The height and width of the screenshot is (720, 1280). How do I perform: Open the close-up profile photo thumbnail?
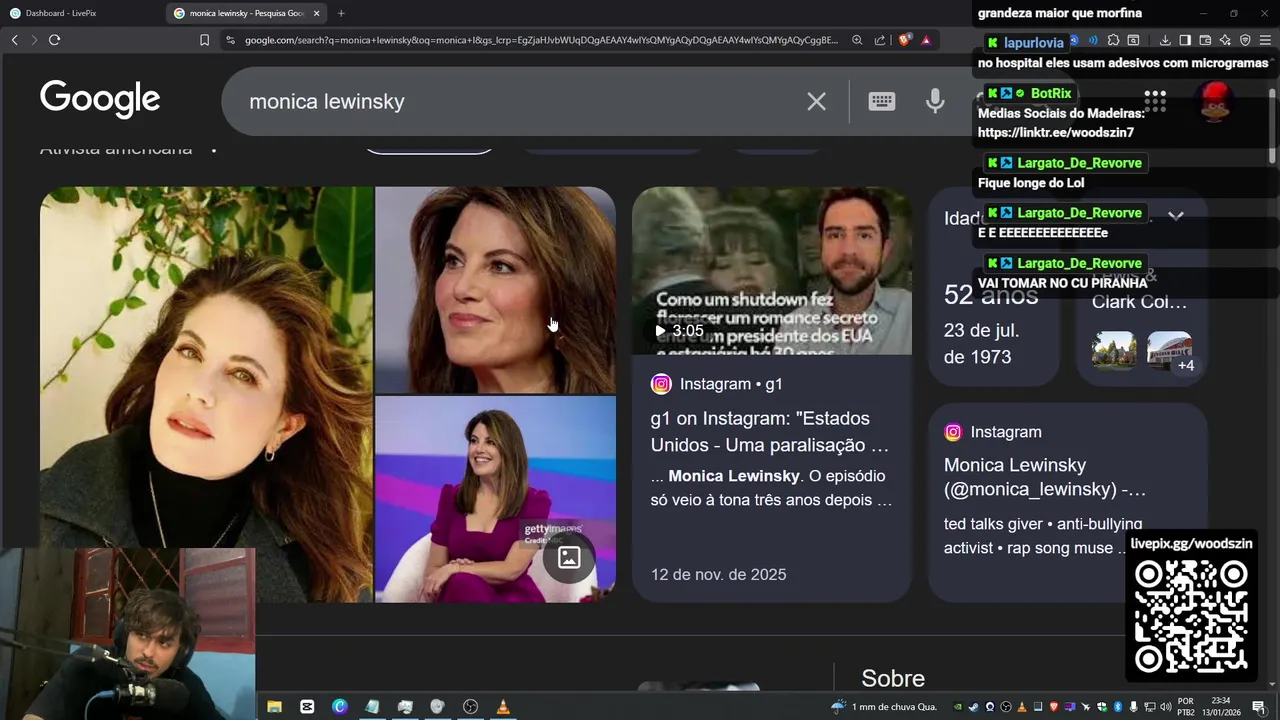click(495, 290)
